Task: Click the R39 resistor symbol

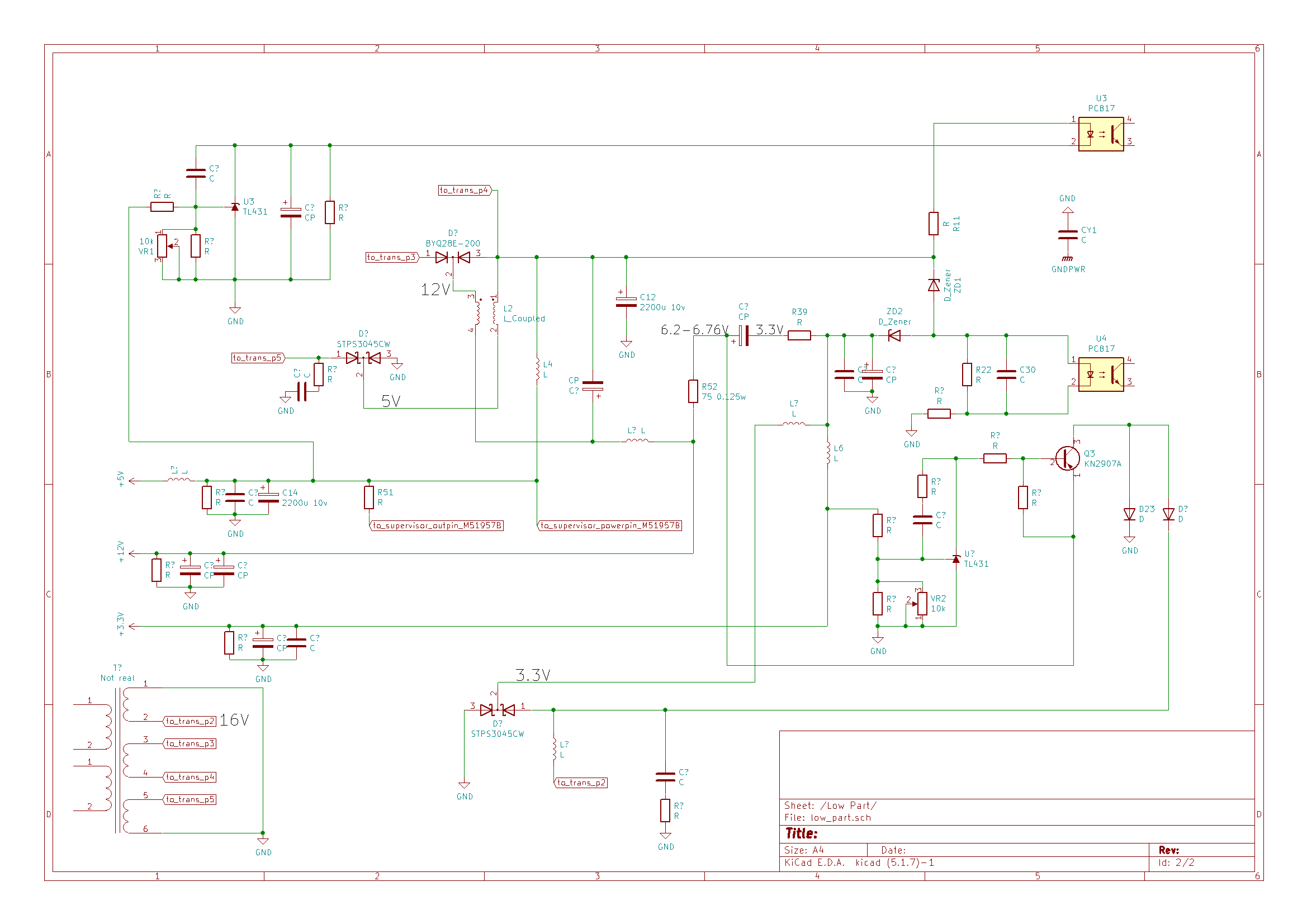Action: click(801, 337)
